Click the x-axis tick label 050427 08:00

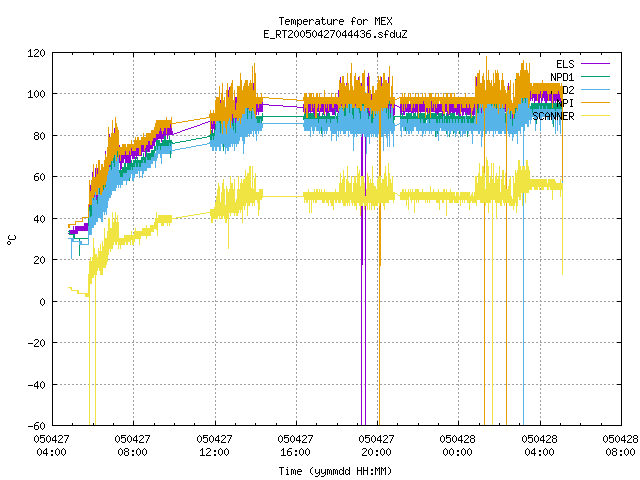click(133, 446)
